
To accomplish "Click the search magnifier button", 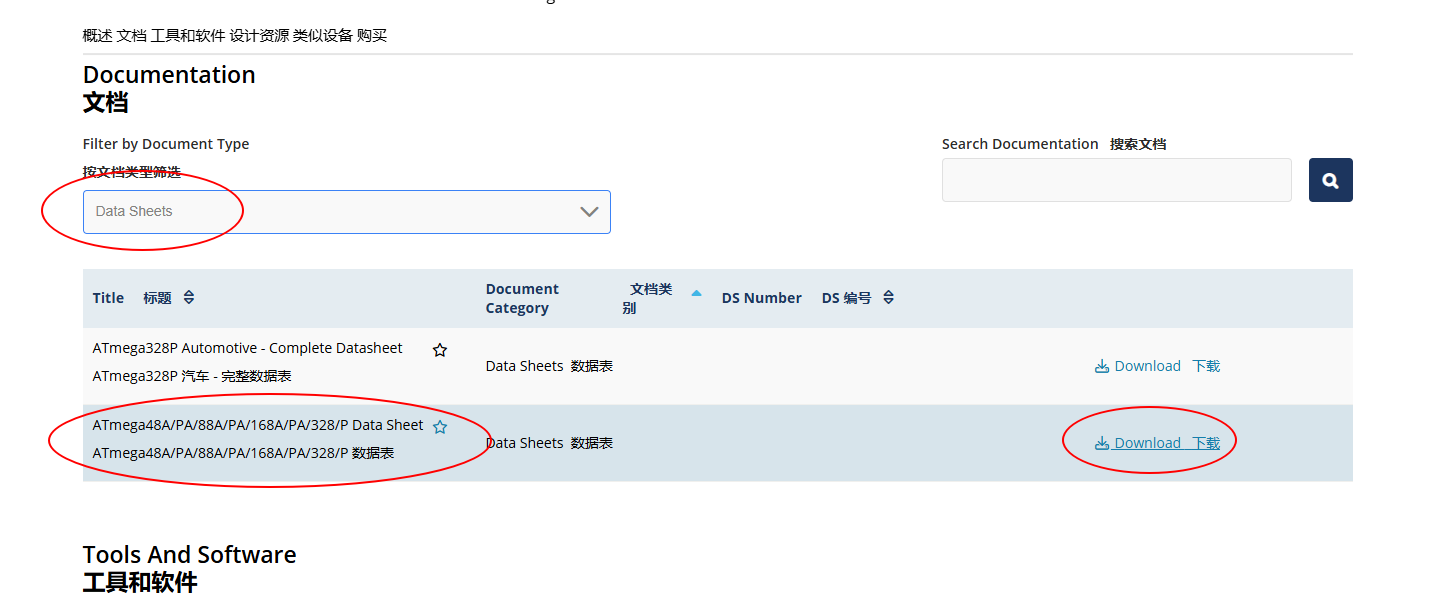I will point(1330,180).
